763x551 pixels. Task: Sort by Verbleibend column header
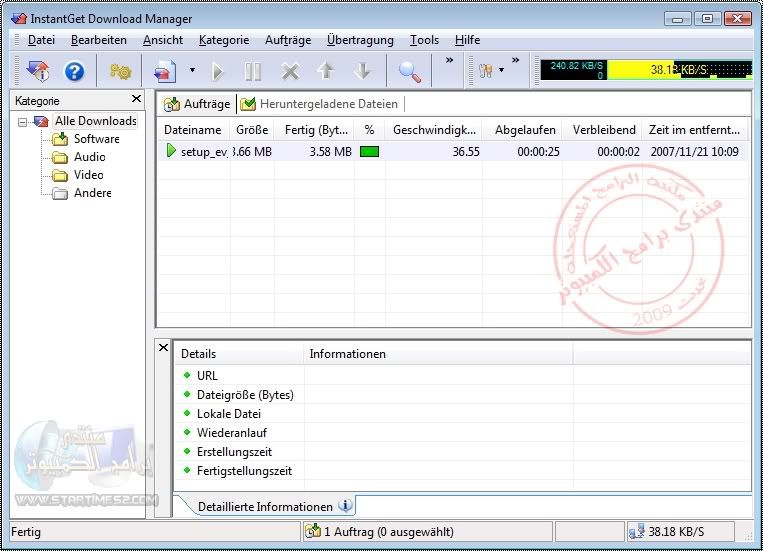click(604, 130)
